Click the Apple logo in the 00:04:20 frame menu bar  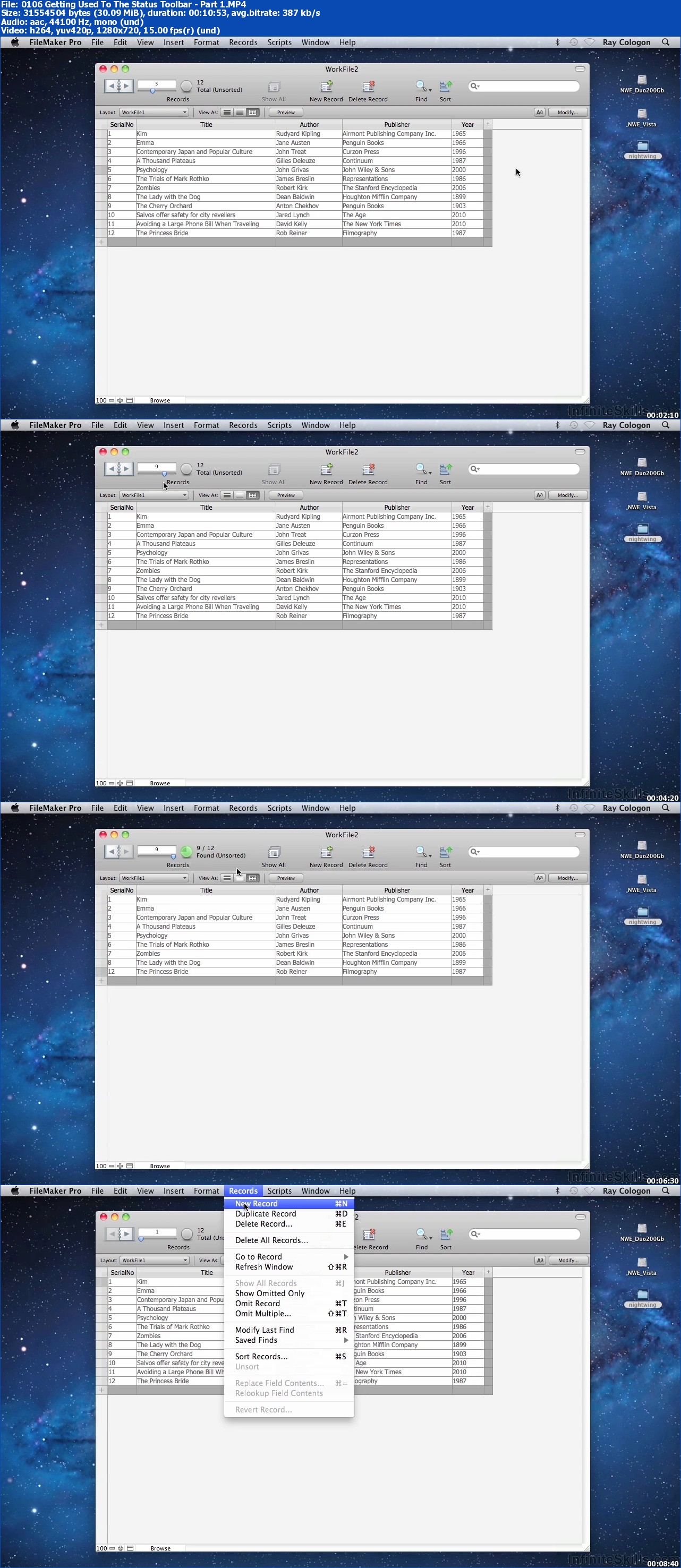(x=15, y=425)
